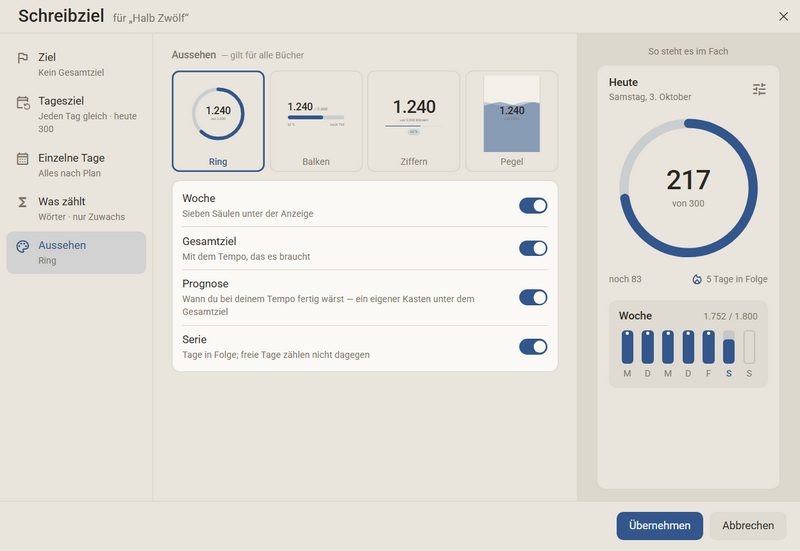
Task: Close the Schreibziel dialog with the X
Action: (783, 16)
